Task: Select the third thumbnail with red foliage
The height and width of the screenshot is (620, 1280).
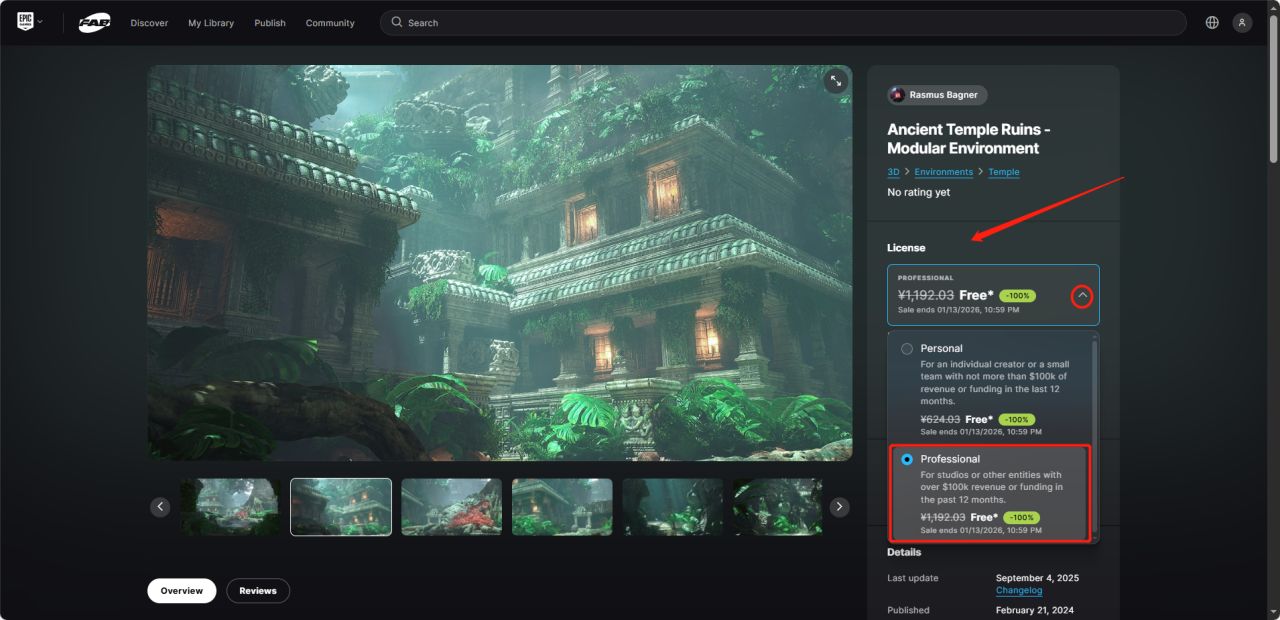Action: coord(452,507)
